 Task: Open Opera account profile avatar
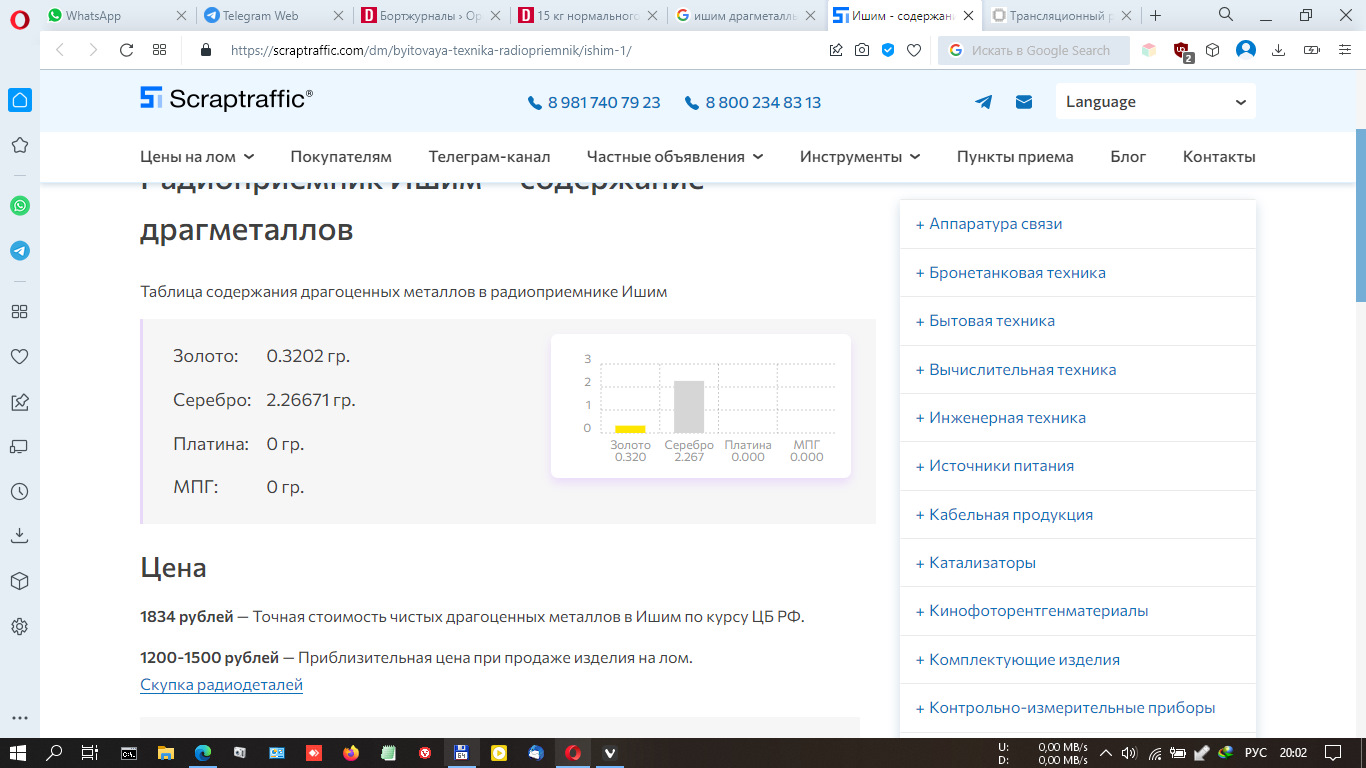click(1245, 50)
